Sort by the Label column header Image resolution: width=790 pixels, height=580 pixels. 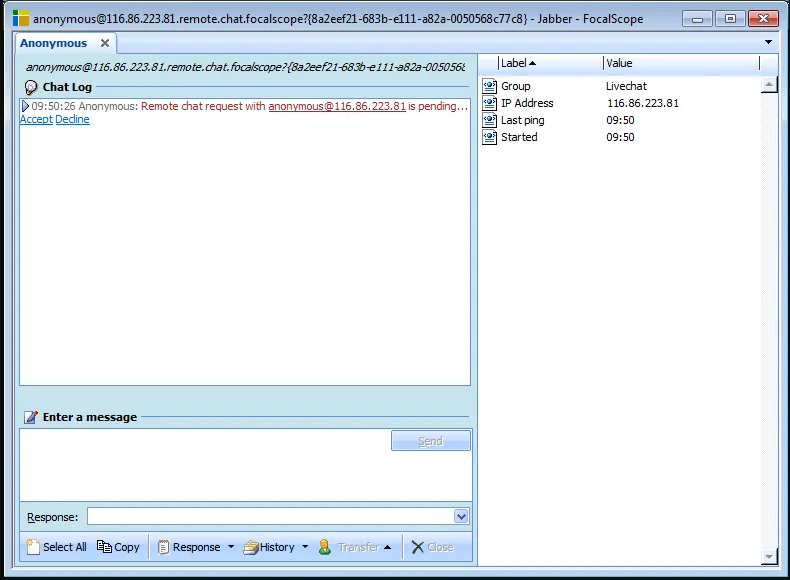(x=551, y=63)
